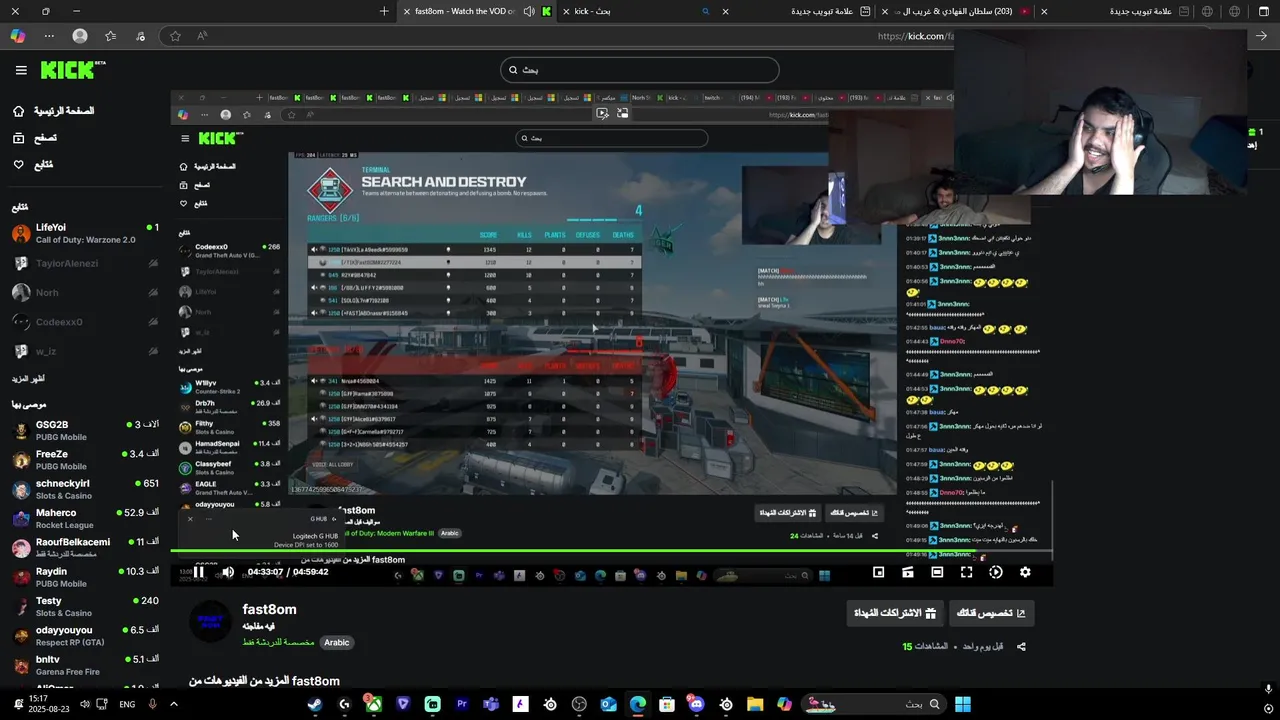Open the browser profile avatar
1280x720 pixels.
click(x=80, y=36)
